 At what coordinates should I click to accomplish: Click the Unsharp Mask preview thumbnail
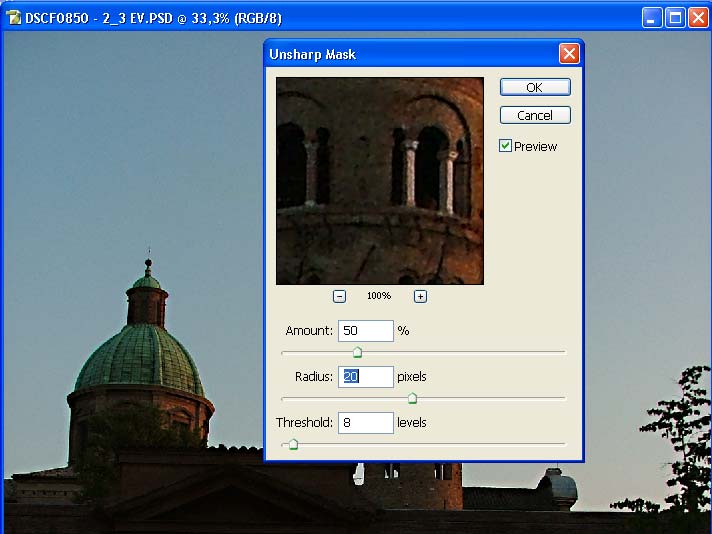pyautogui.click(x=380, y=181)
